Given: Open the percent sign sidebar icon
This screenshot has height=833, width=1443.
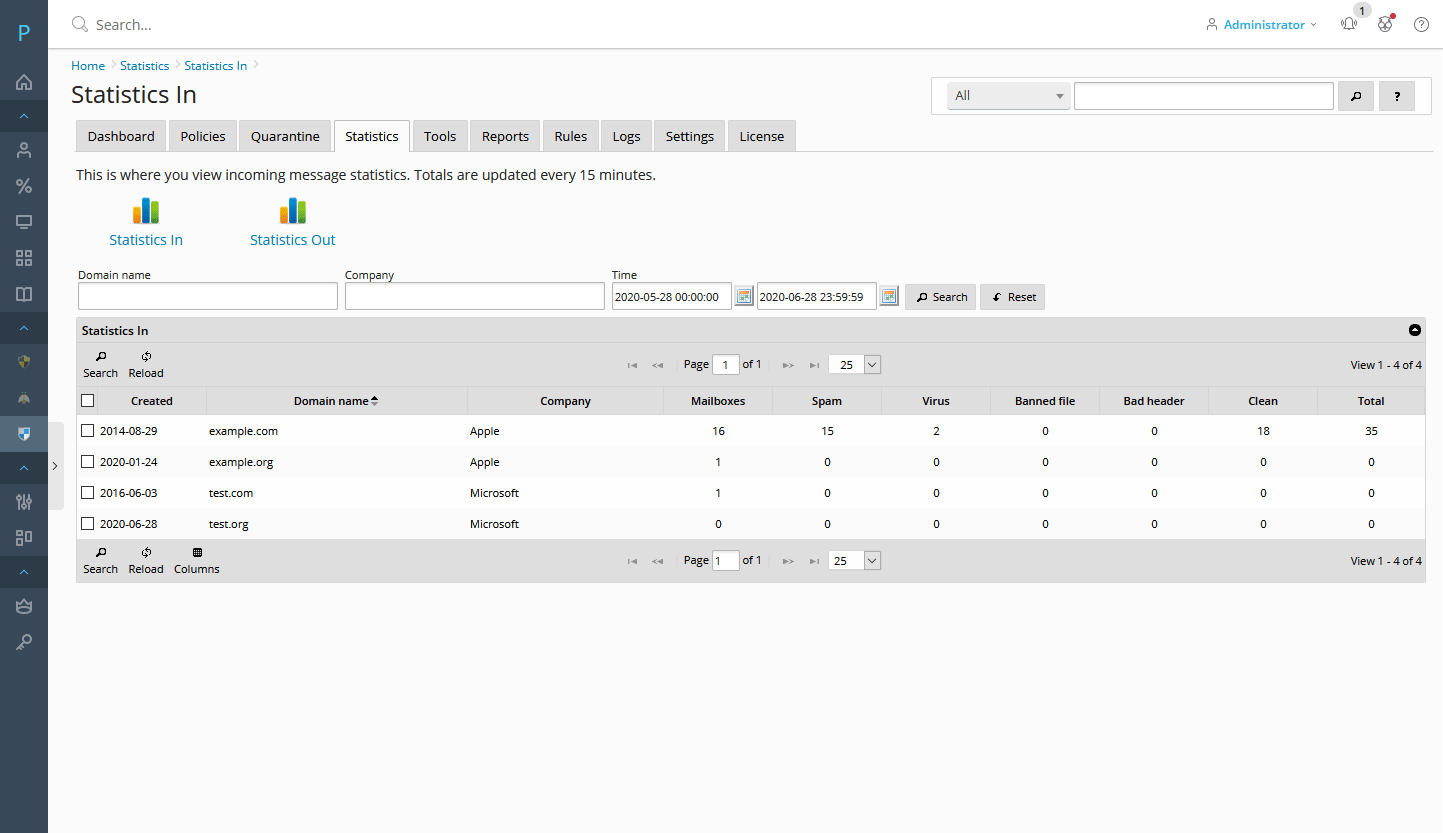Looking at the screenshot, I should (x=24, y=186).
